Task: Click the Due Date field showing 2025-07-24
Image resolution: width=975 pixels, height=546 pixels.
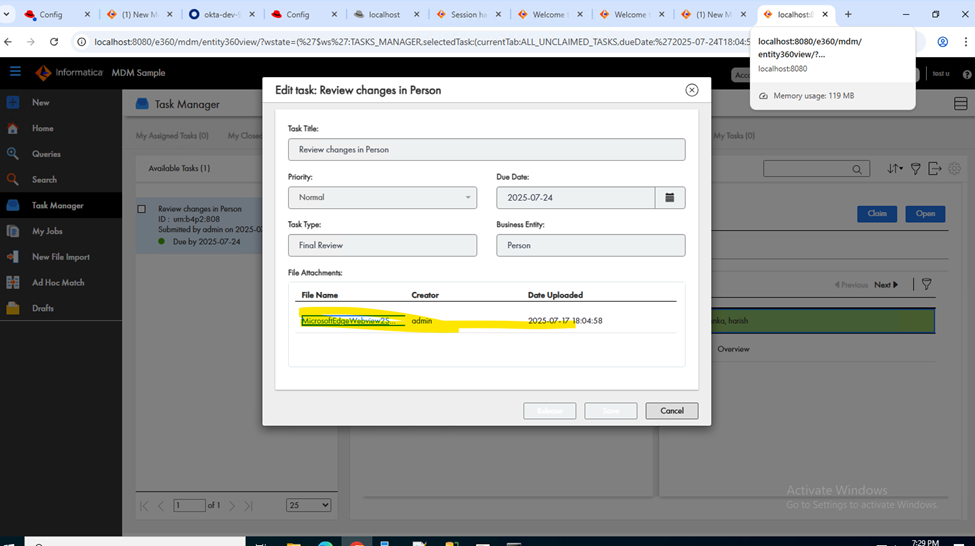Action: click(576, 198)
